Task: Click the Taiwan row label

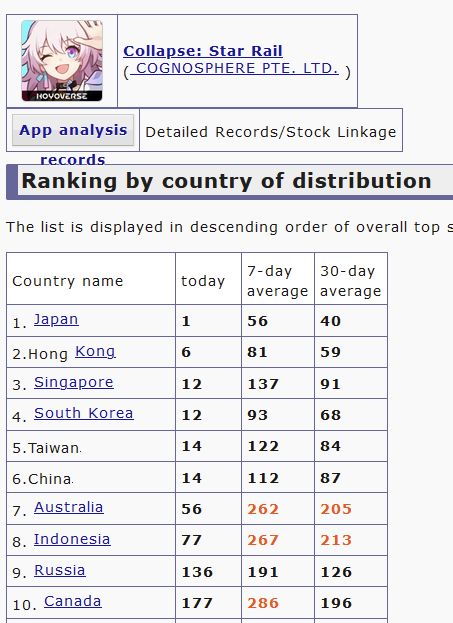Action: point(47,448)
